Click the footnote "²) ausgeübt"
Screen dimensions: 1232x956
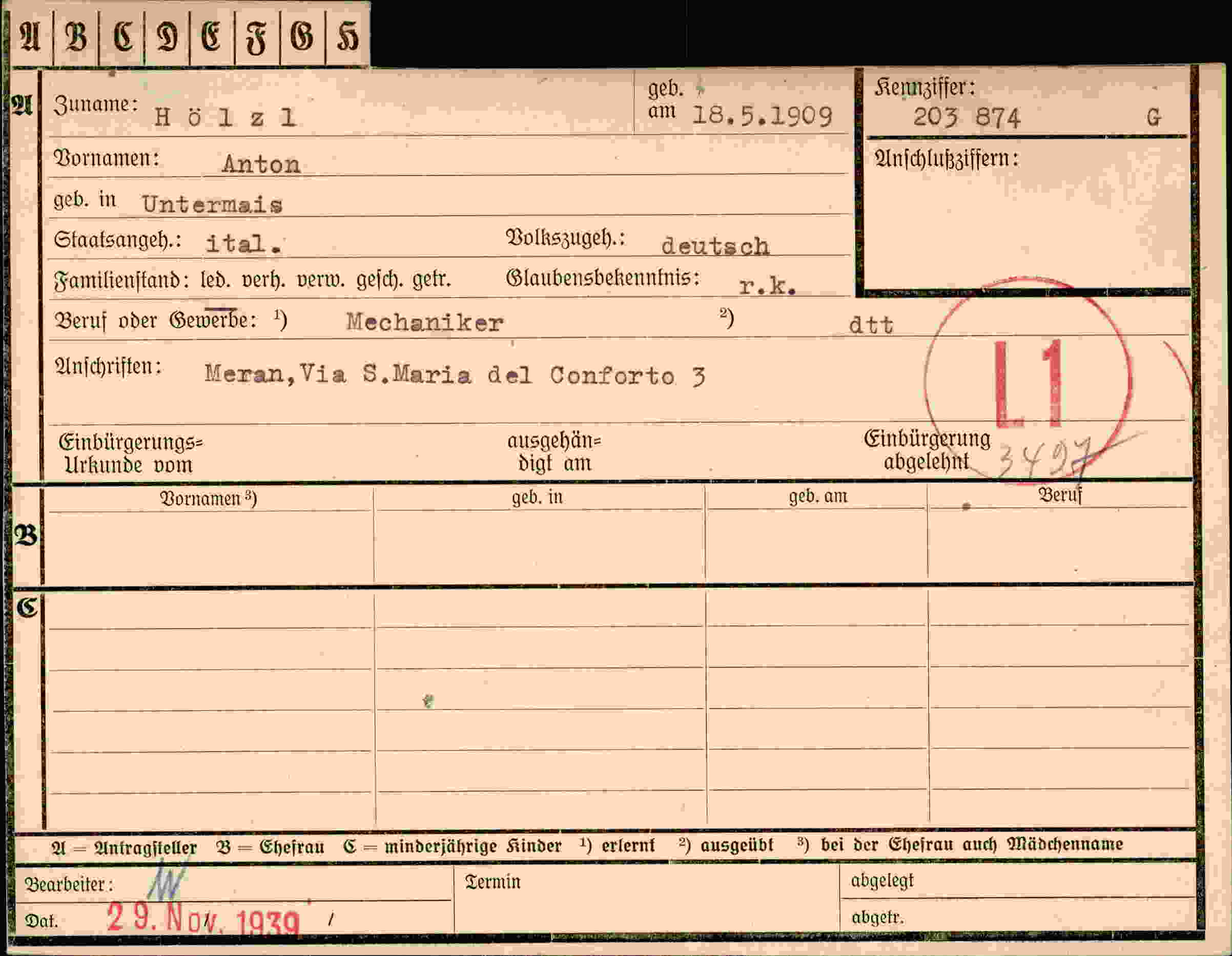[726, 845]
